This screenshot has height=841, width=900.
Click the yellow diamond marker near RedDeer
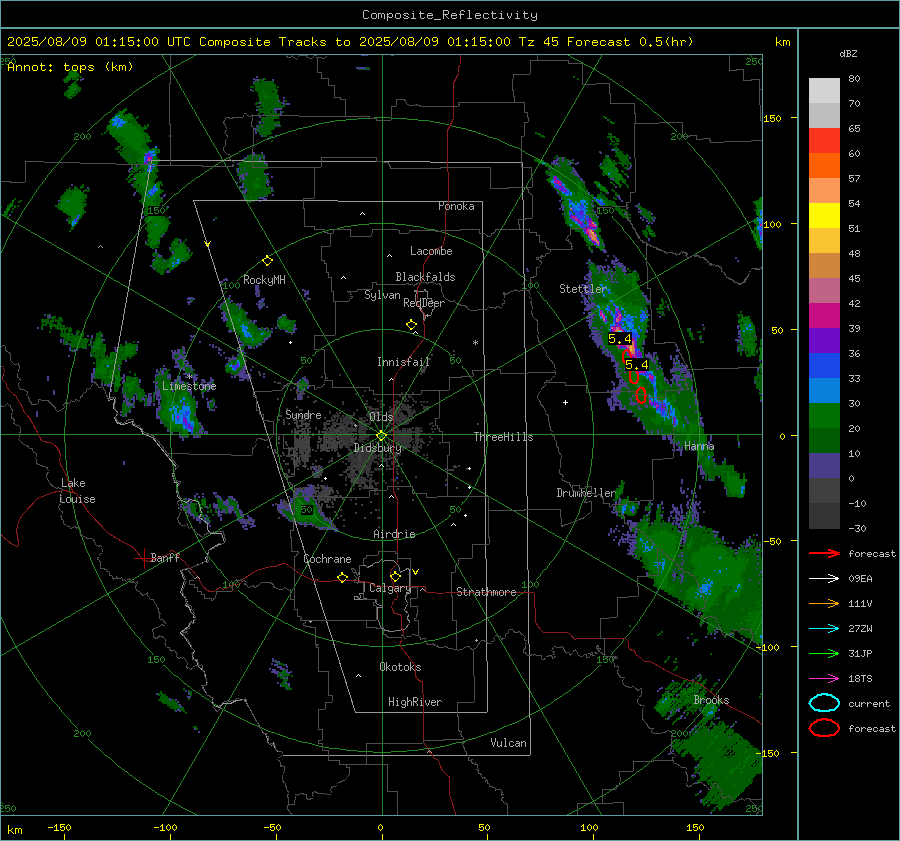tap(411, 325)
